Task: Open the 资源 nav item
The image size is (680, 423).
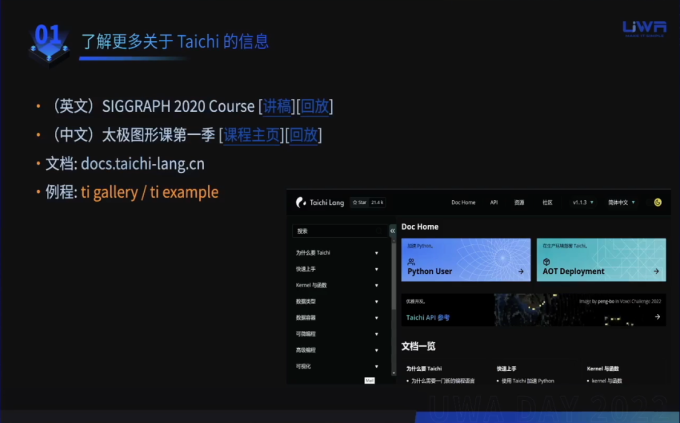Action: [519, 203]
